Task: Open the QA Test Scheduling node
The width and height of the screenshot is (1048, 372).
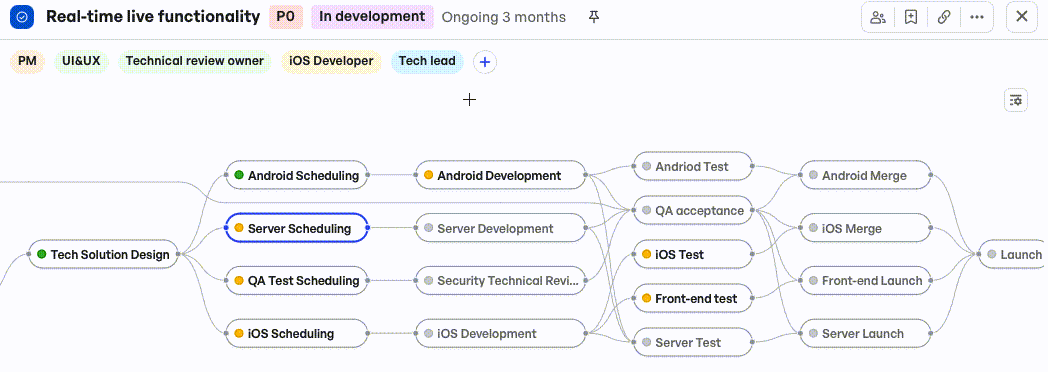Action: tap(297, 281)
